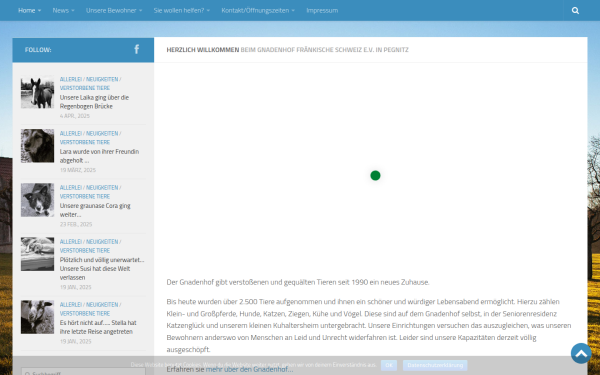This screenshot has height=375, width=600.
Task: Expand the Sie wollen helfen? dropdown arrow
Action: point(208,11)
